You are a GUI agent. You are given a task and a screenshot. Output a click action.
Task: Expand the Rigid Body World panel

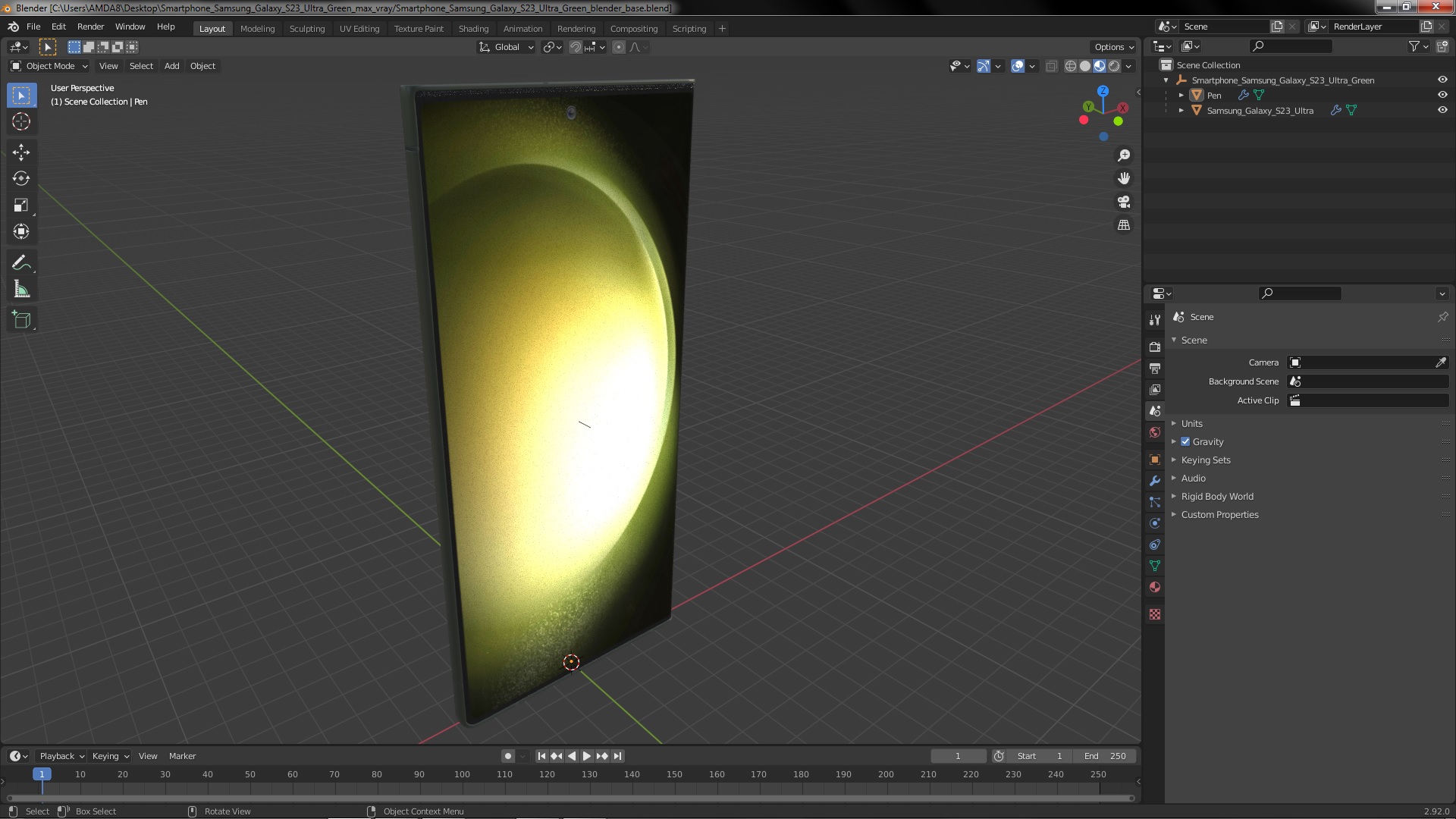point(1216,496)
